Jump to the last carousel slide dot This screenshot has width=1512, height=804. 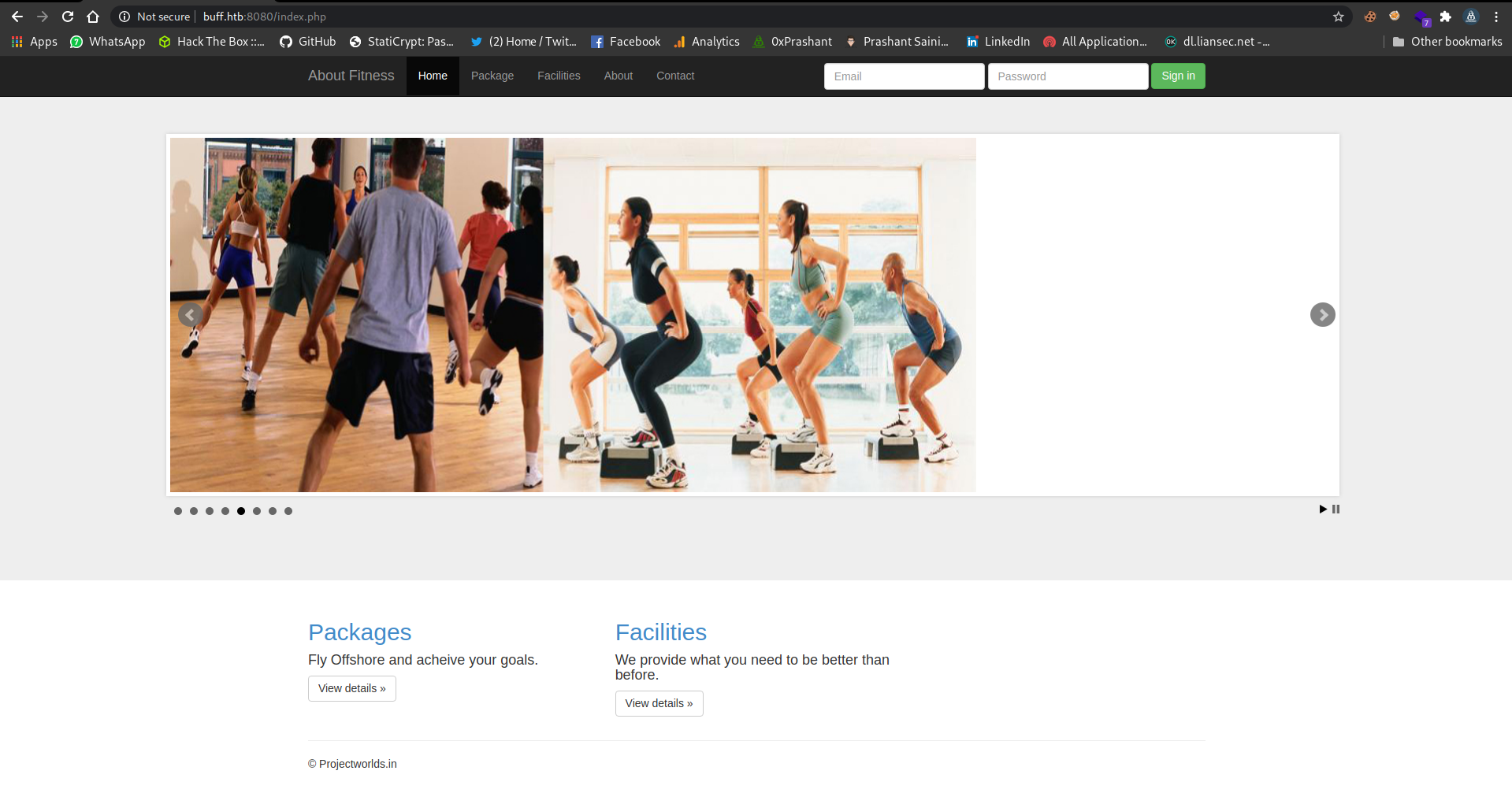[288, 511]
